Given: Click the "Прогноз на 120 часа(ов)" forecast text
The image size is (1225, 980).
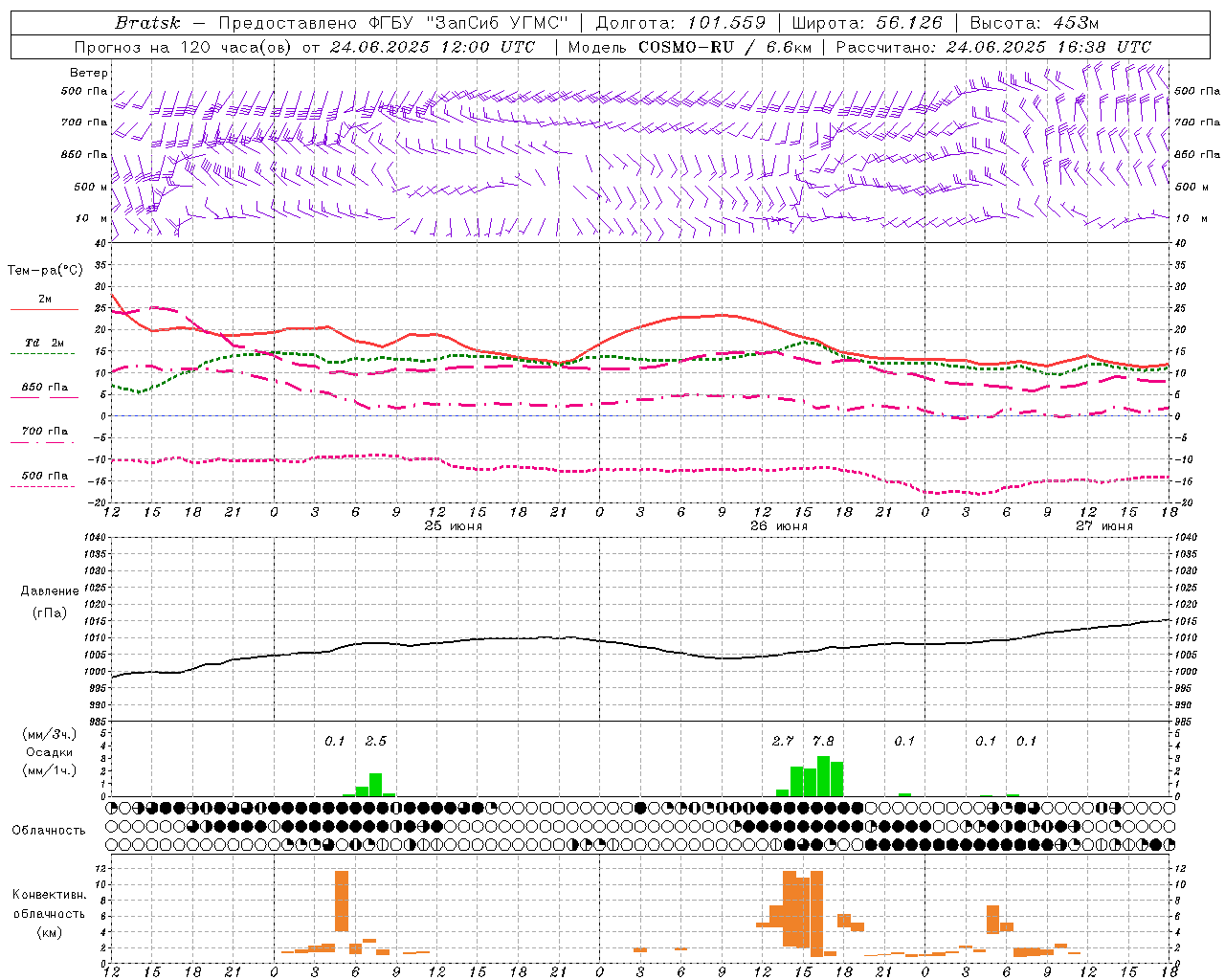Looking at the screenshot, I should click(x=184, y=47).
